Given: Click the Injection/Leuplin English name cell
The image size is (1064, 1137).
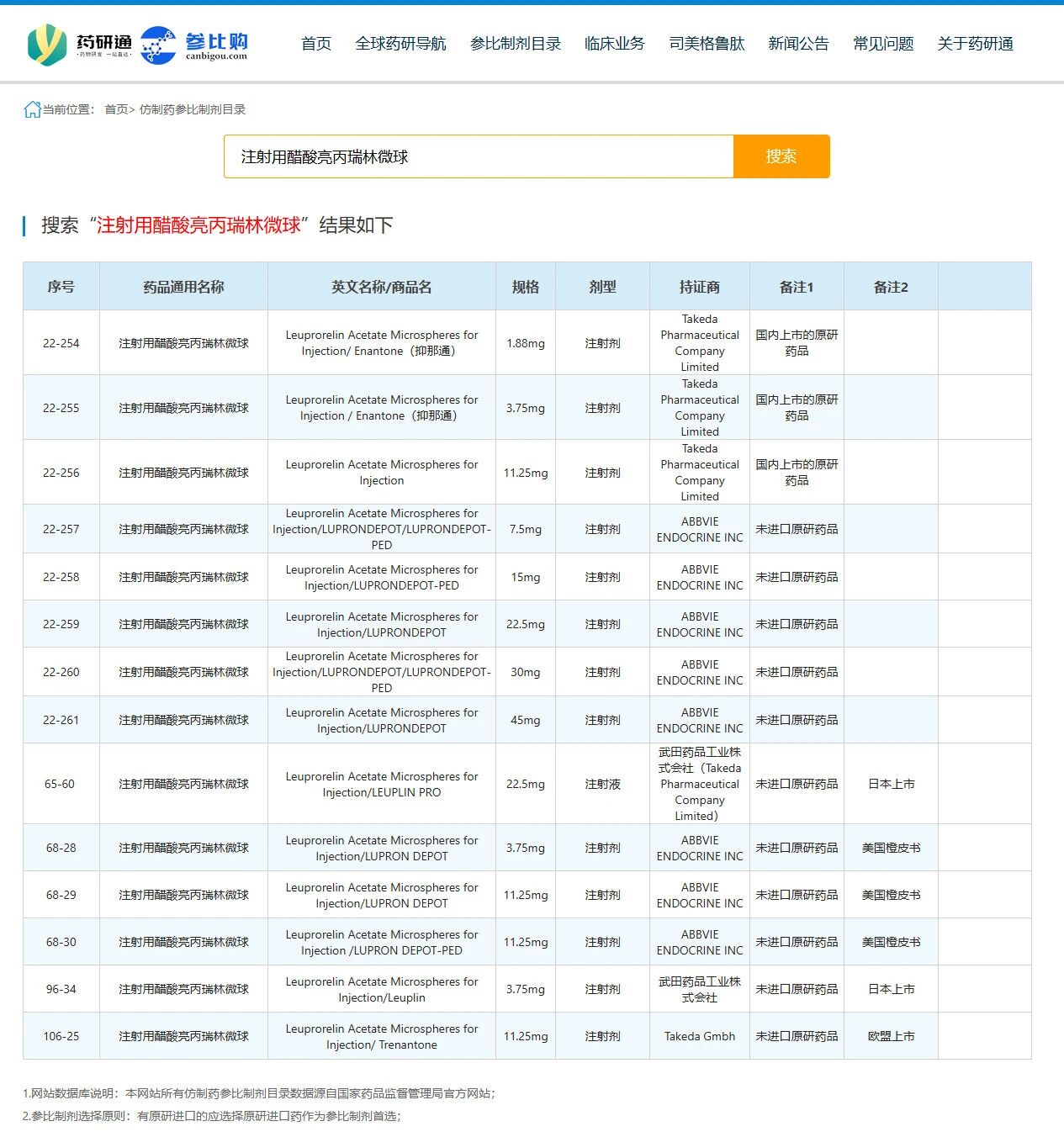Looking at the screenshot, I should 382,990.
